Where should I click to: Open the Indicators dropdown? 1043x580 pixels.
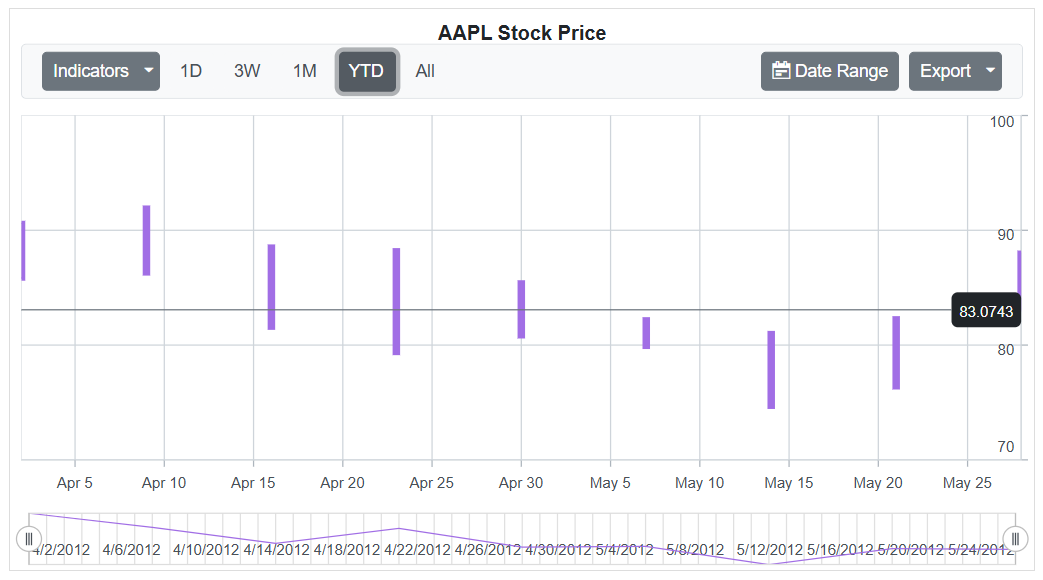coord(100,71)
